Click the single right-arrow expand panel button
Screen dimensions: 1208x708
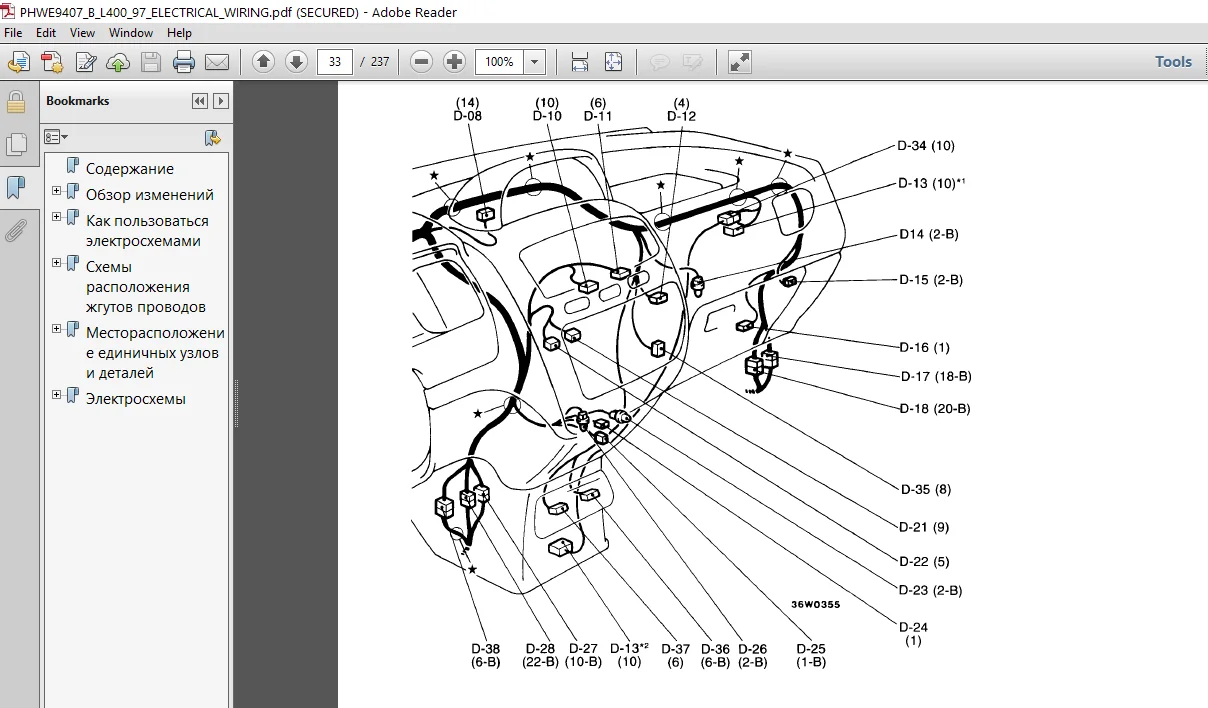pyautogui.click(x=221, y=101)
